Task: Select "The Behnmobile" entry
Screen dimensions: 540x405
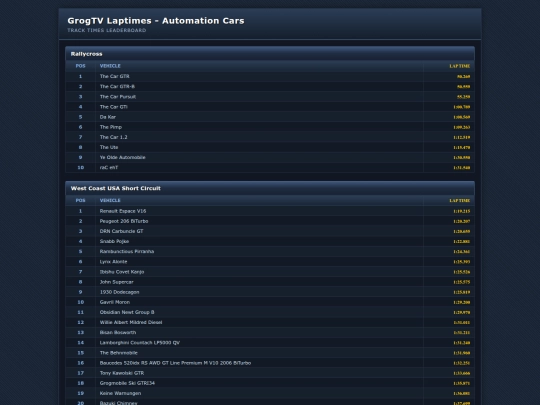Action: (118, 353)
